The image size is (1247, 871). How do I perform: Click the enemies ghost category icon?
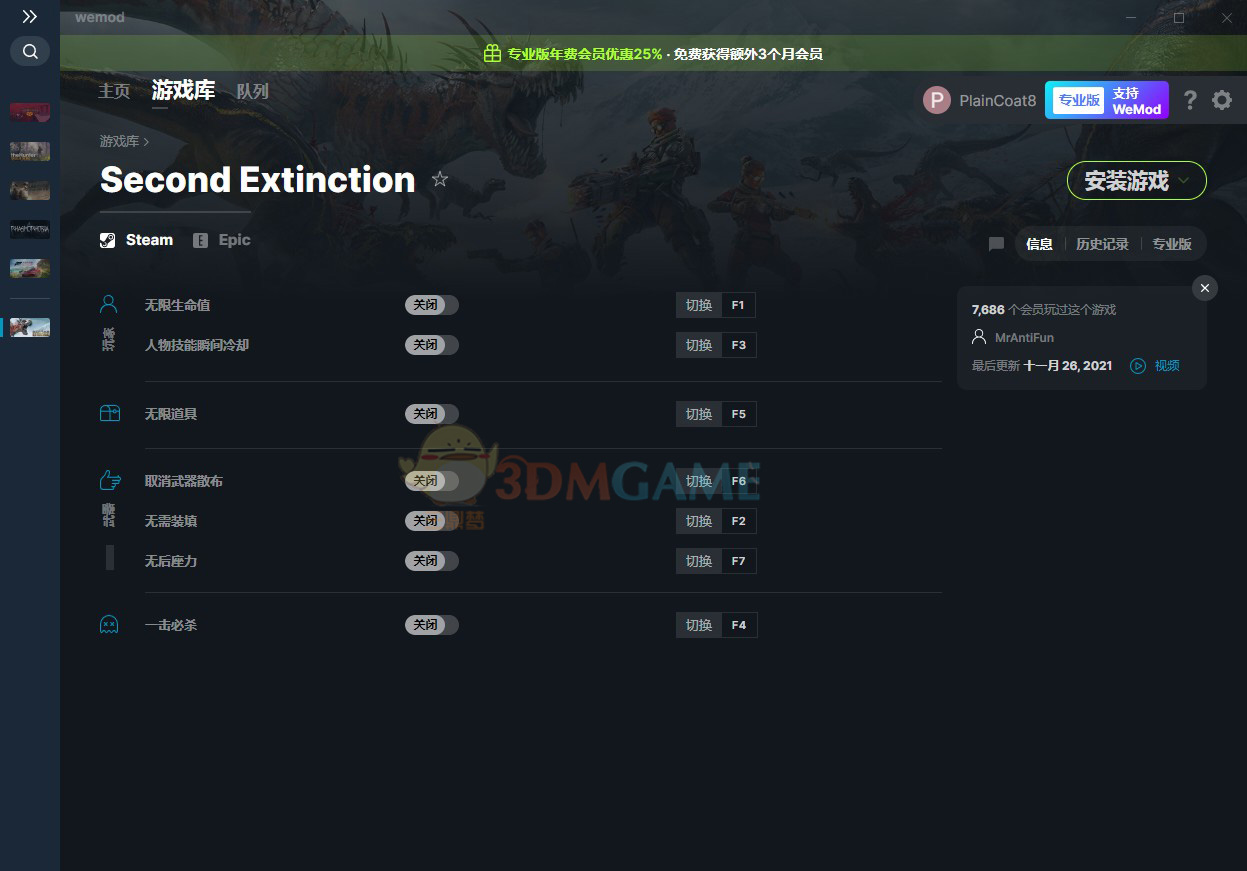109,624
